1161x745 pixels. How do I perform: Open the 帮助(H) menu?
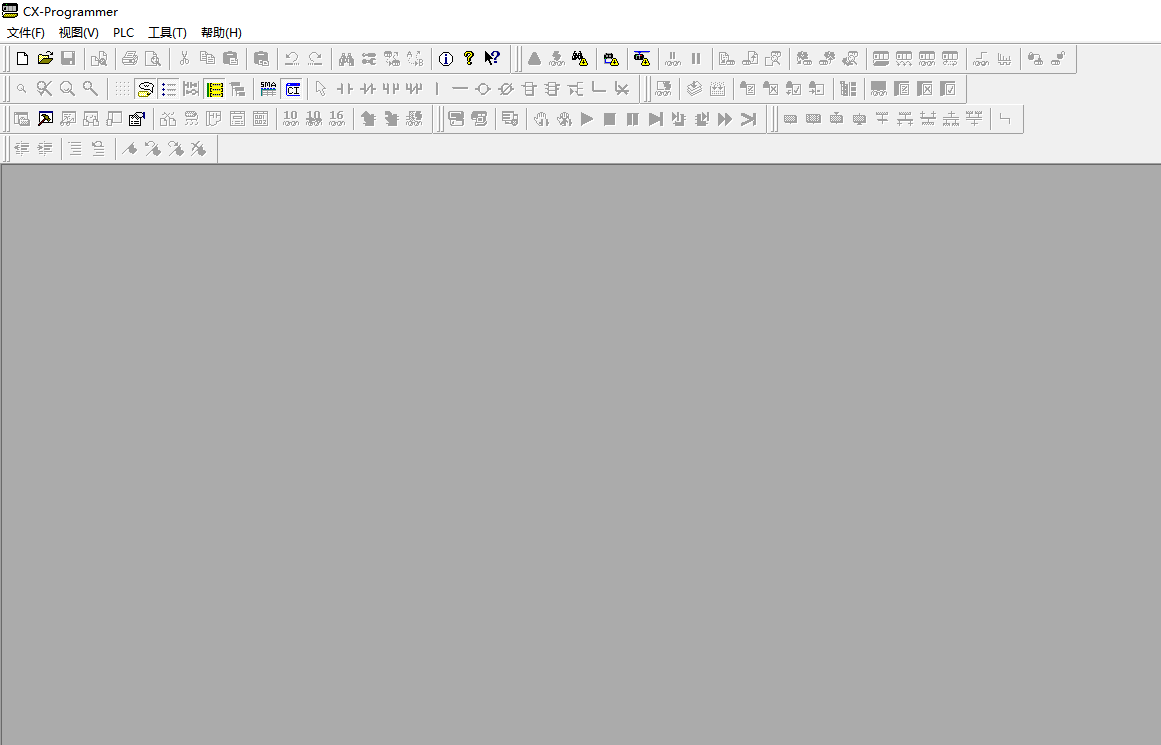pyautogui.click(x=221, y=33)
